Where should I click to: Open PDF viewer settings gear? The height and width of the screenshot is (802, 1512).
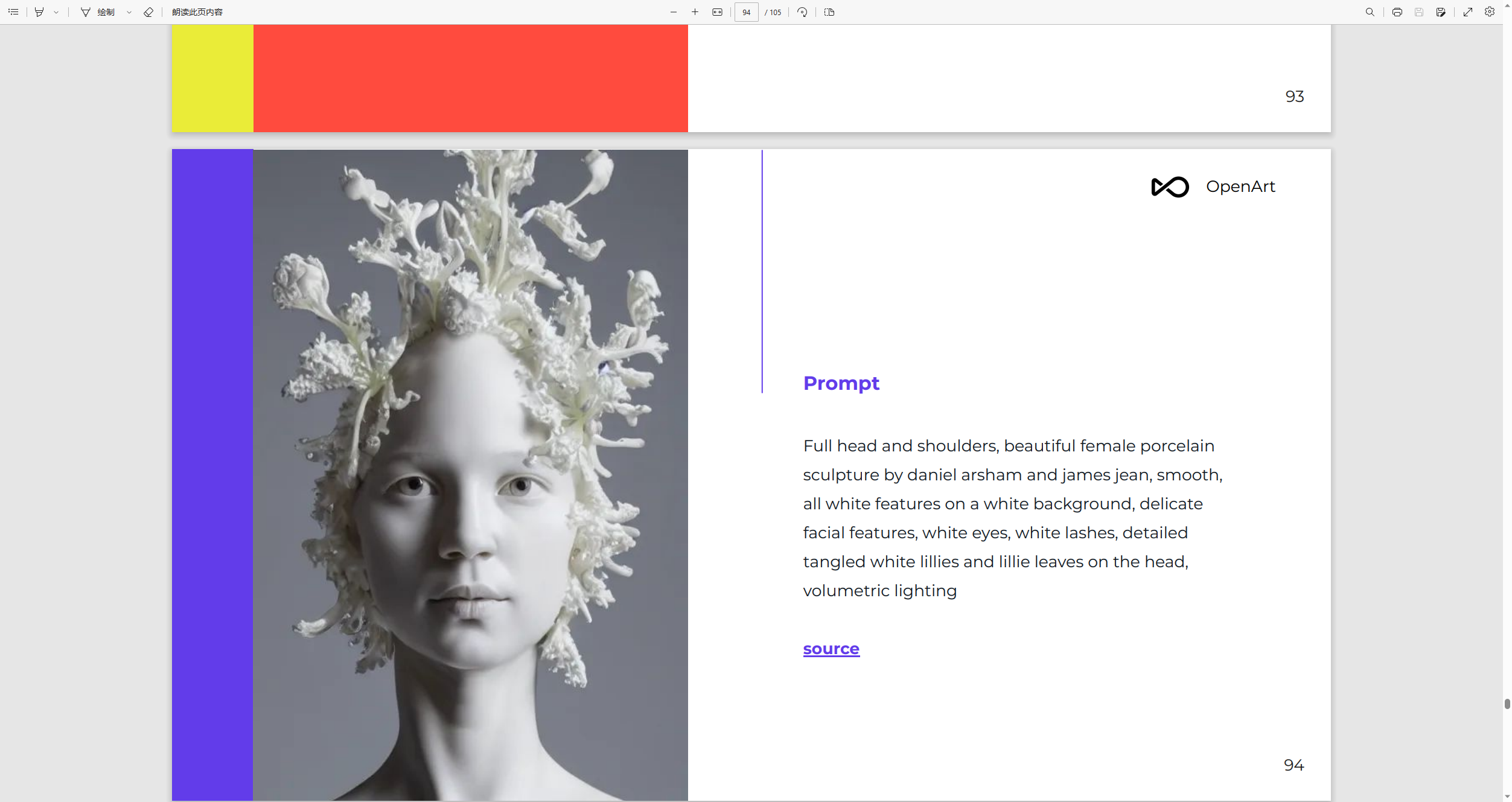point(1490,12)
